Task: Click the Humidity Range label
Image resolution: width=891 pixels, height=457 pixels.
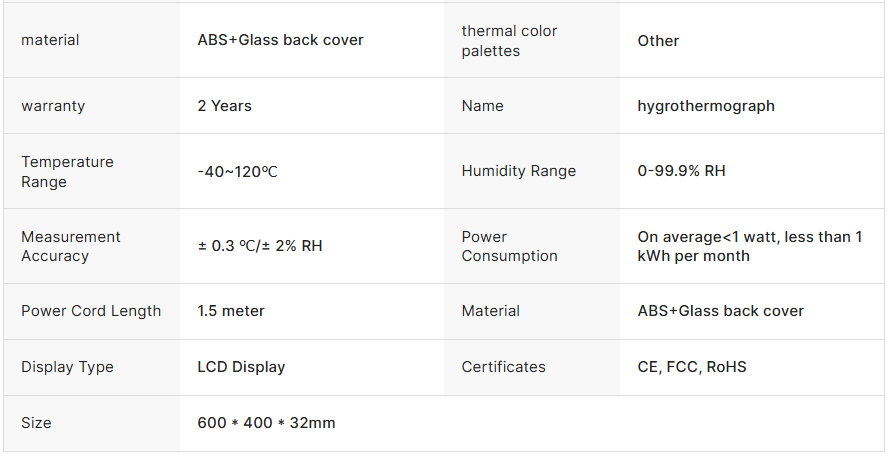Action: coord(518,171)
